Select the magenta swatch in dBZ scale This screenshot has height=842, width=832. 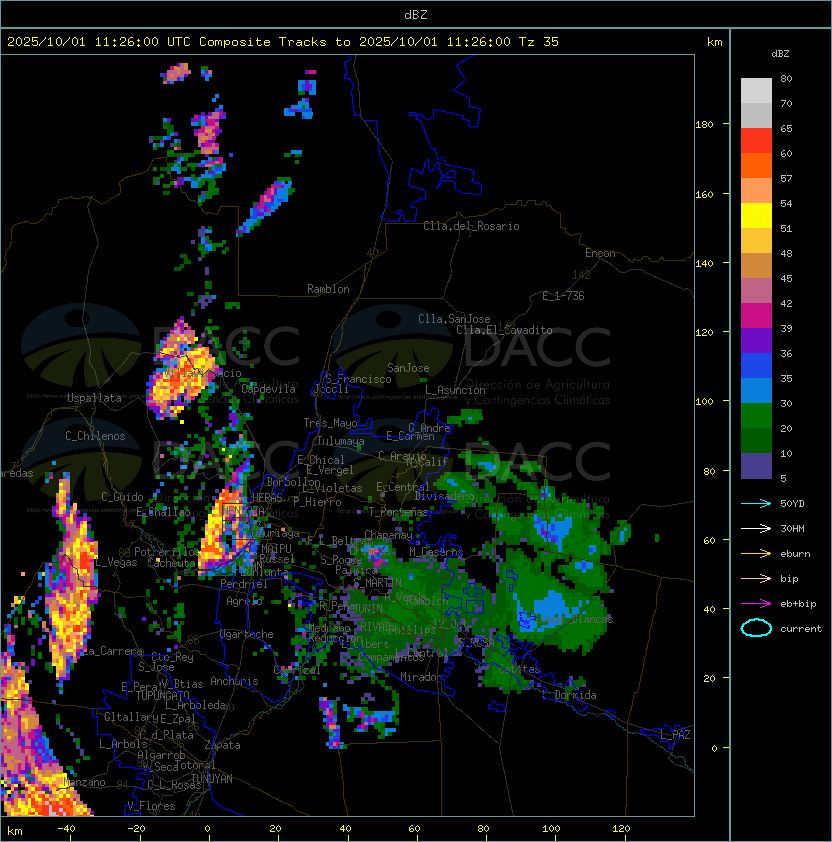pyautogui.click(x=756, y=316)
